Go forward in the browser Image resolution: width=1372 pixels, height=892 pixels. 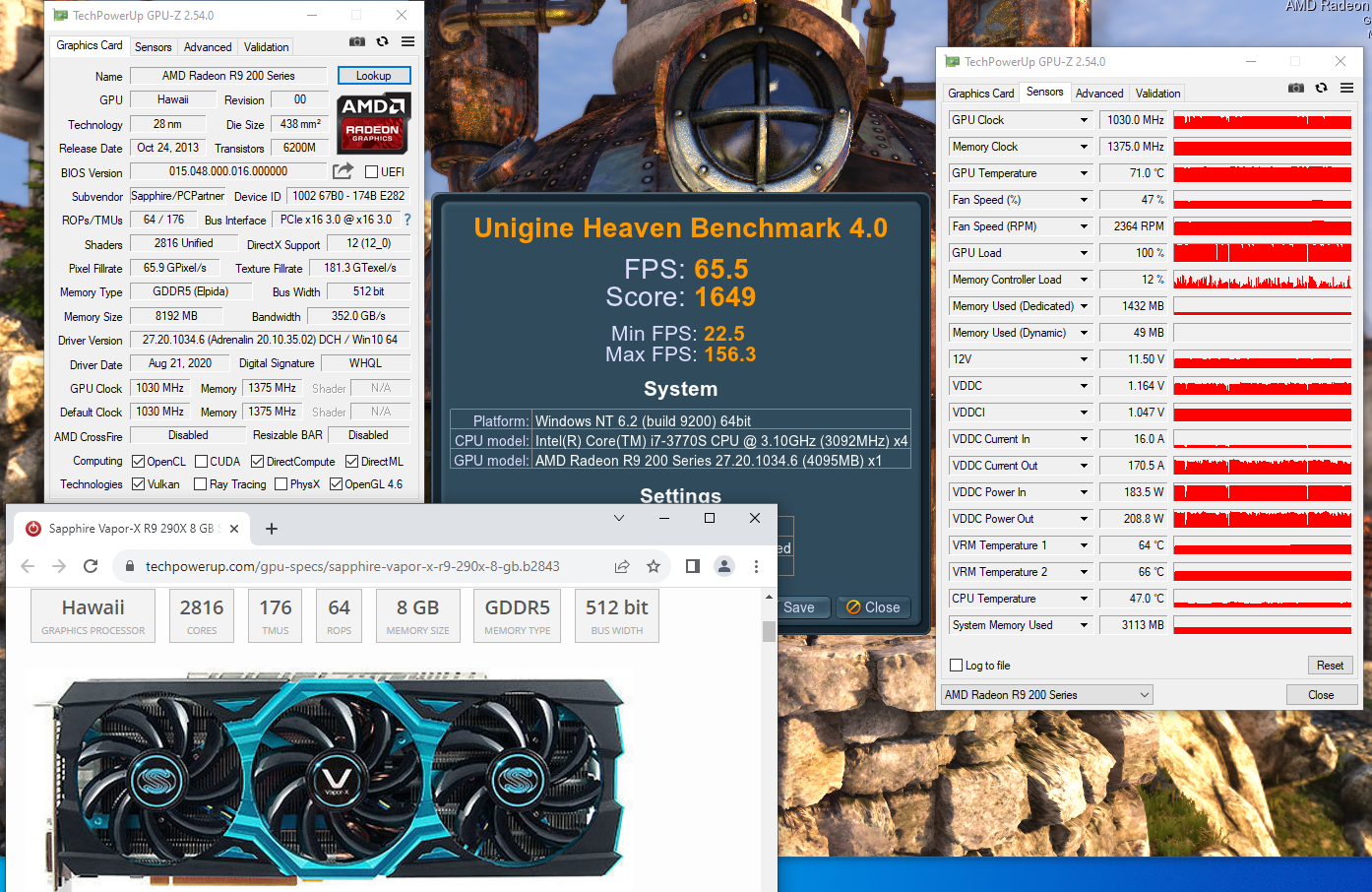pos(59,566)
